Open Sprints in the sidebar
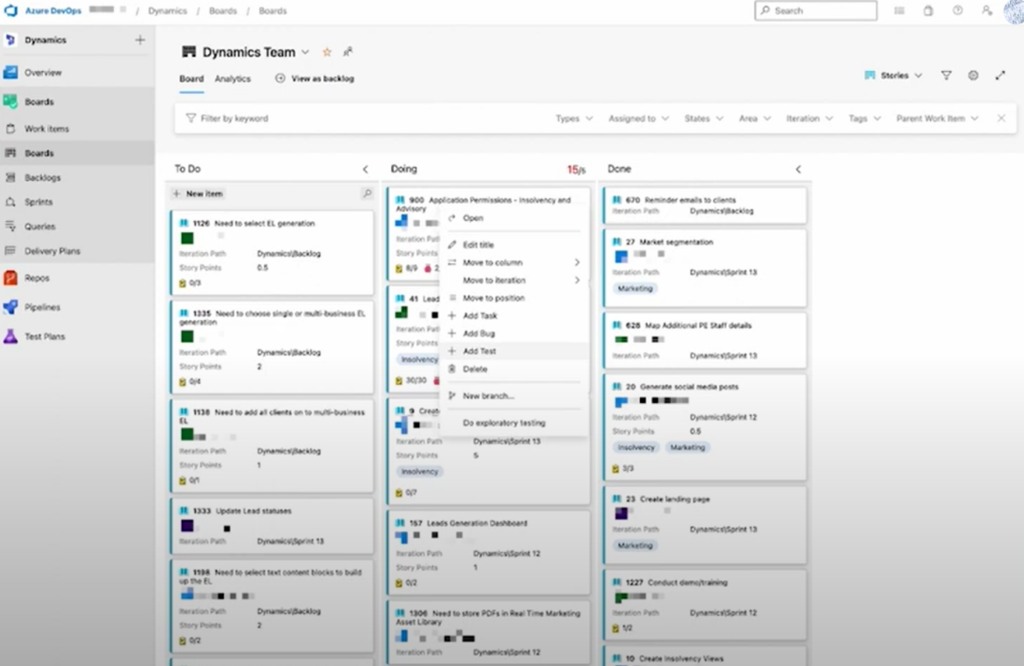 click(x=39, y=202)
